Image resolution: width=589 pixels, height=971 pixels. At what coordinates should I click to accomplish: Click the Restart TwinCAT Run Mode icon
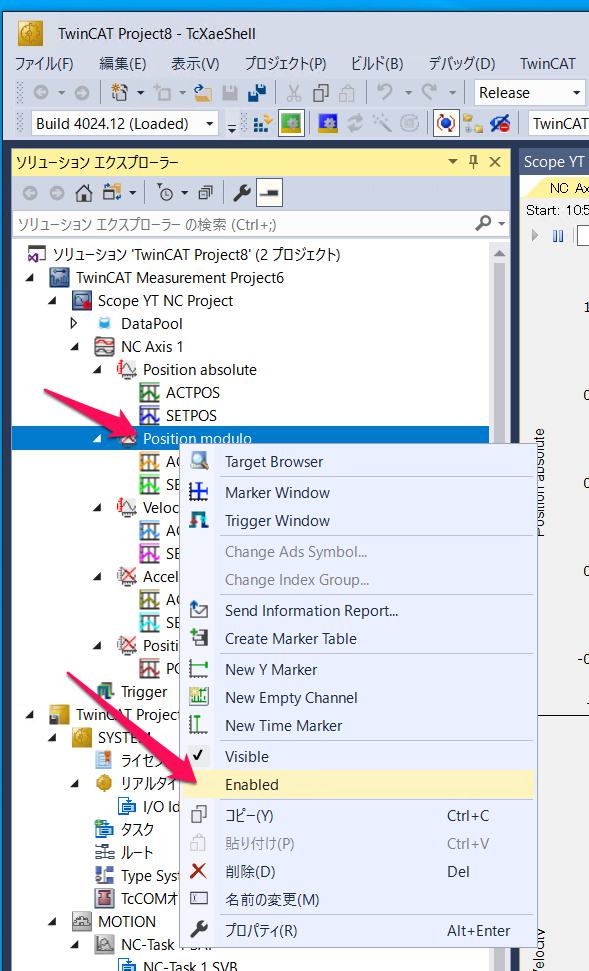tap(291, 124)
